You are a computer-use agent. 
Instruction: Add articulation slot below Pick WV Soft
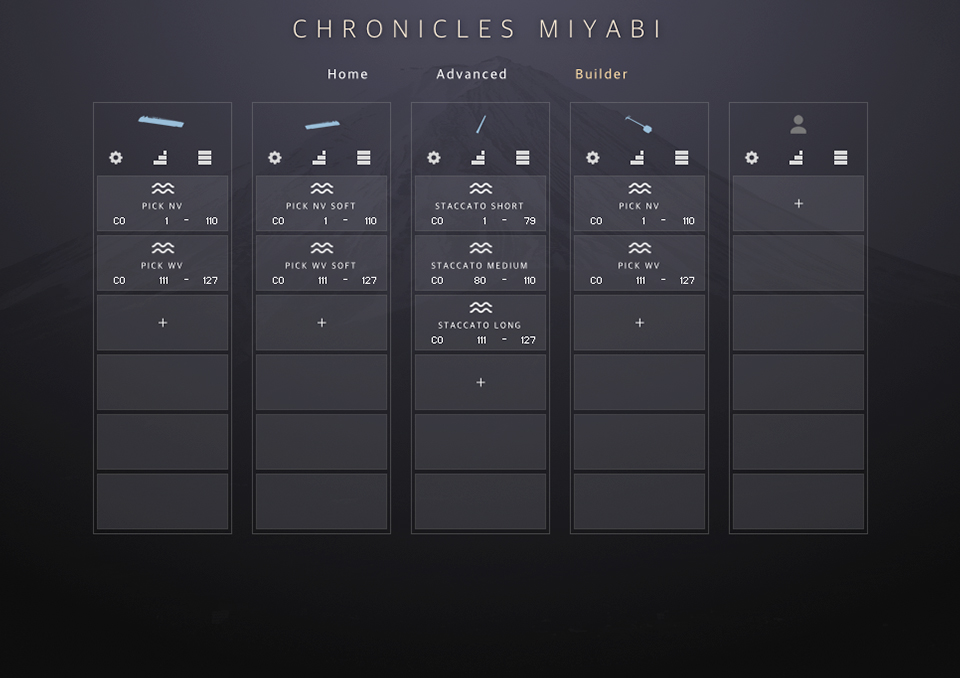322,322
